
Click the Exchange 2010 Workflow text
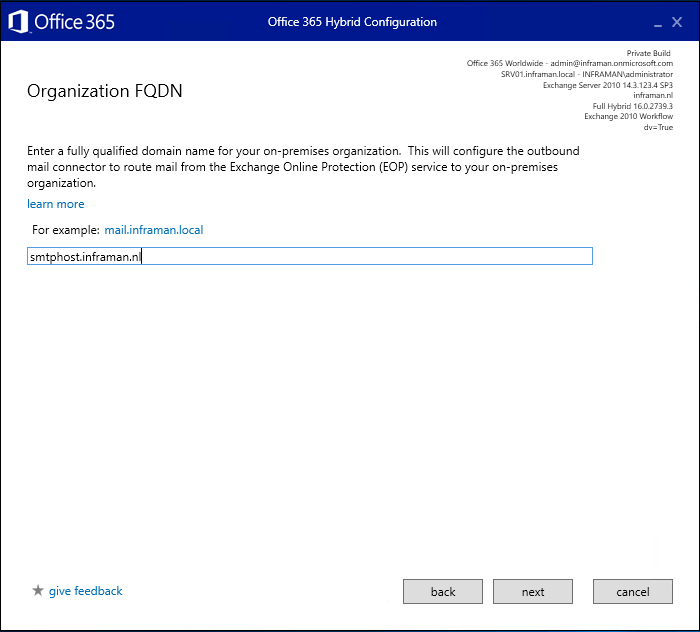(628, 117)
